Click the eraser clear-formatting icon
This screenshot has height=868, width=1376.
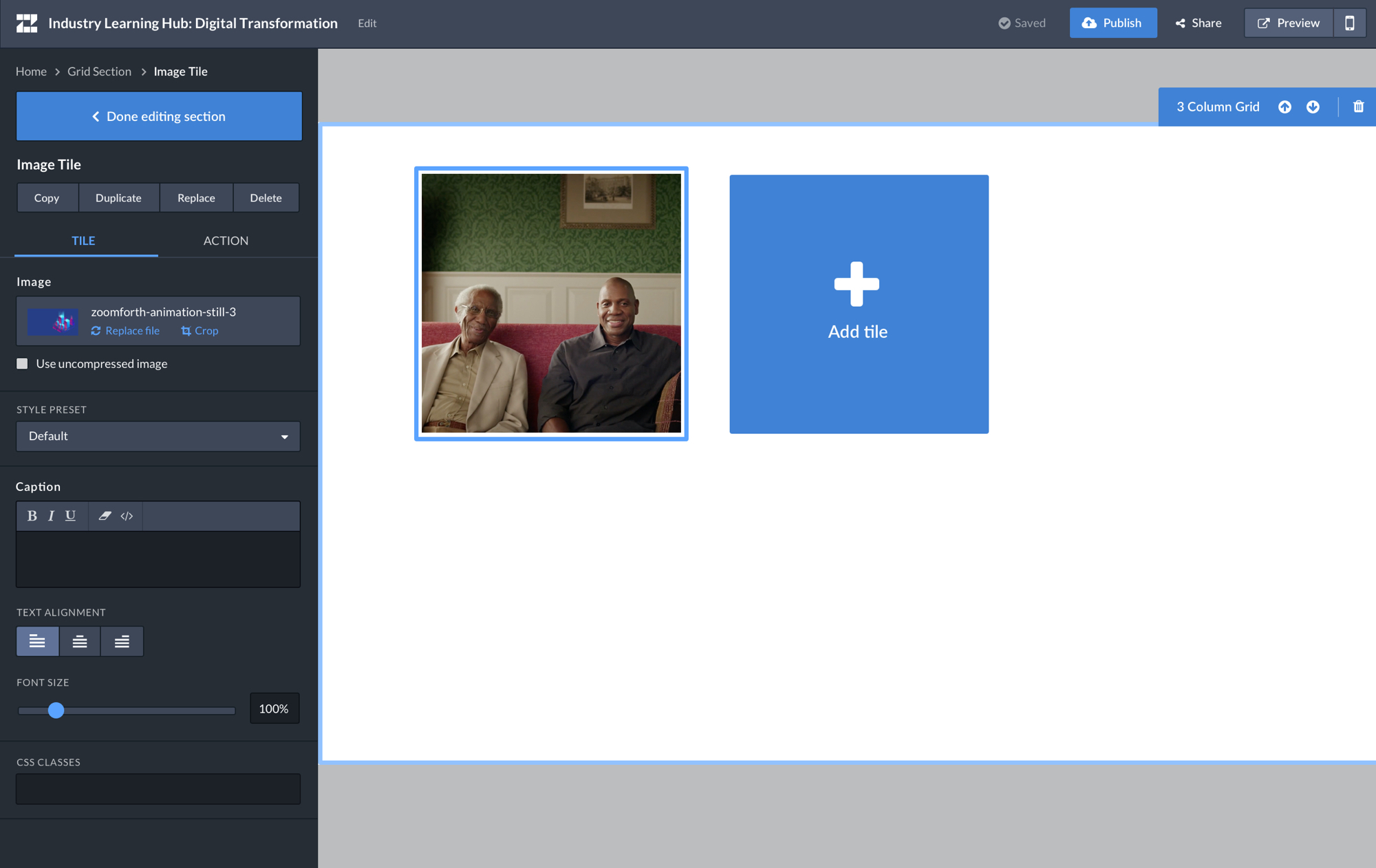tap(105, 516)
